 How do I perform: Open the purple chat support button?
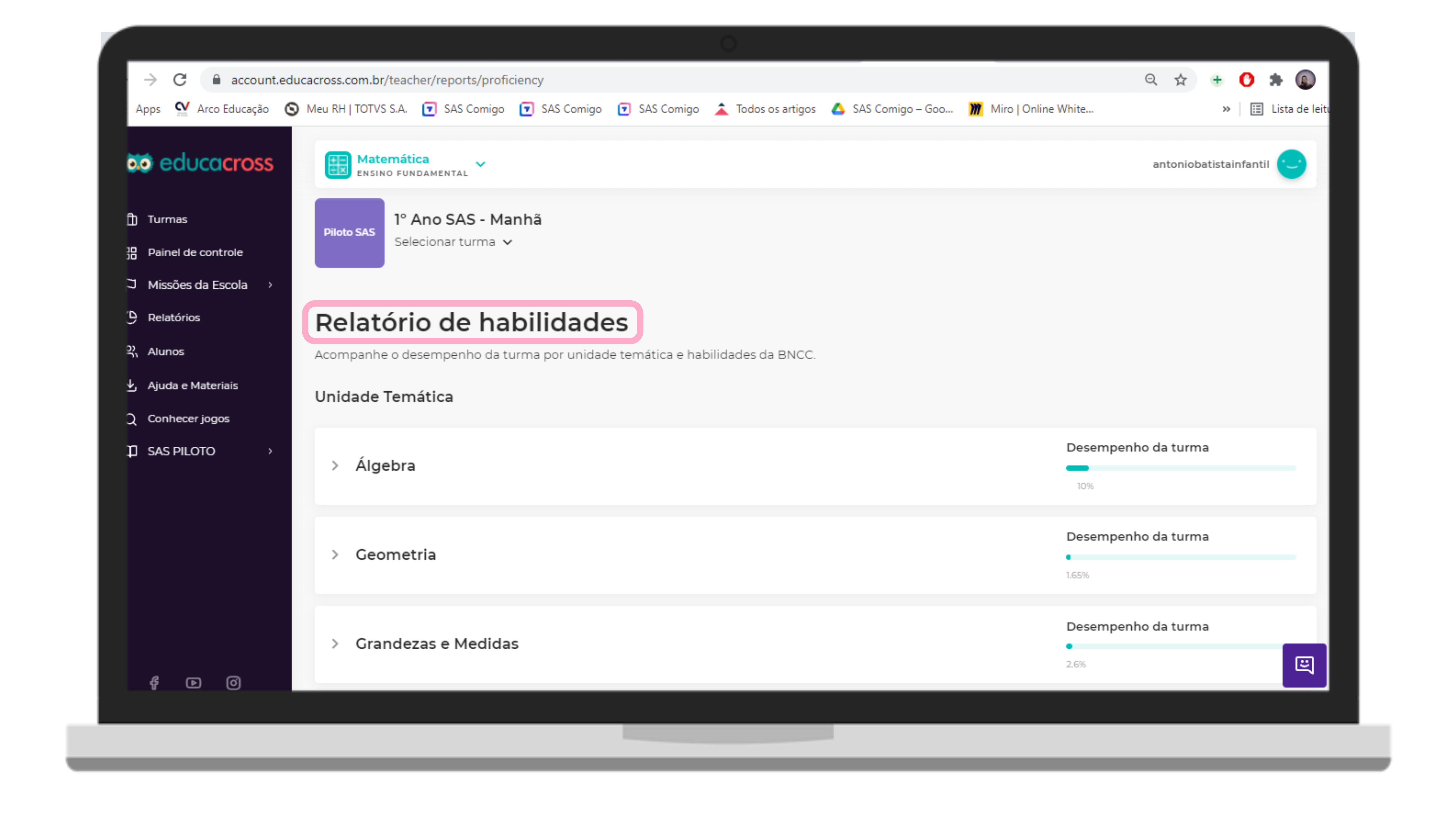pos(1304,665)
